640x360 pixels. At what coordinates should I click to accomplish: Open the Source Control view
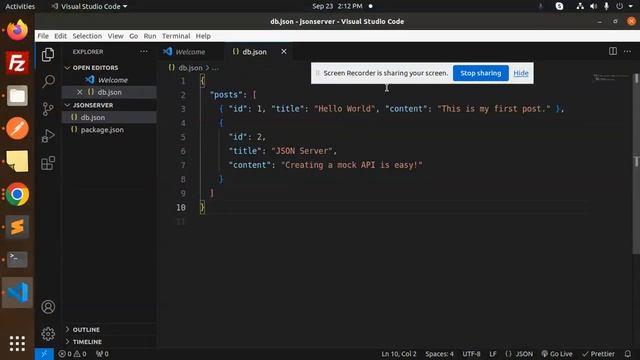[48, 109]
